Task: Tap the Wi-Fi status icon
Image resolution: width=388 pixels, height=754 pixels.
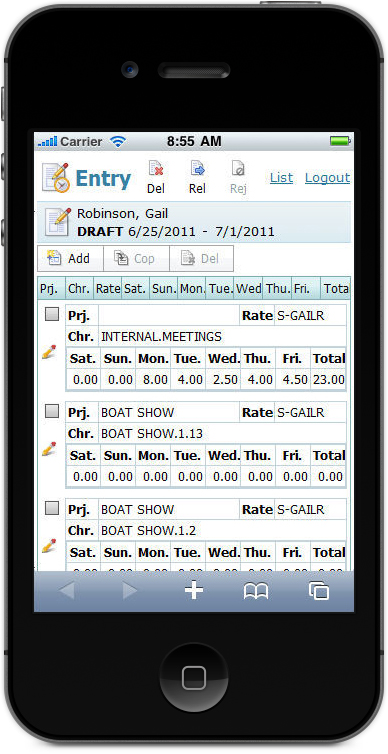Action: (x=117, y=141)
